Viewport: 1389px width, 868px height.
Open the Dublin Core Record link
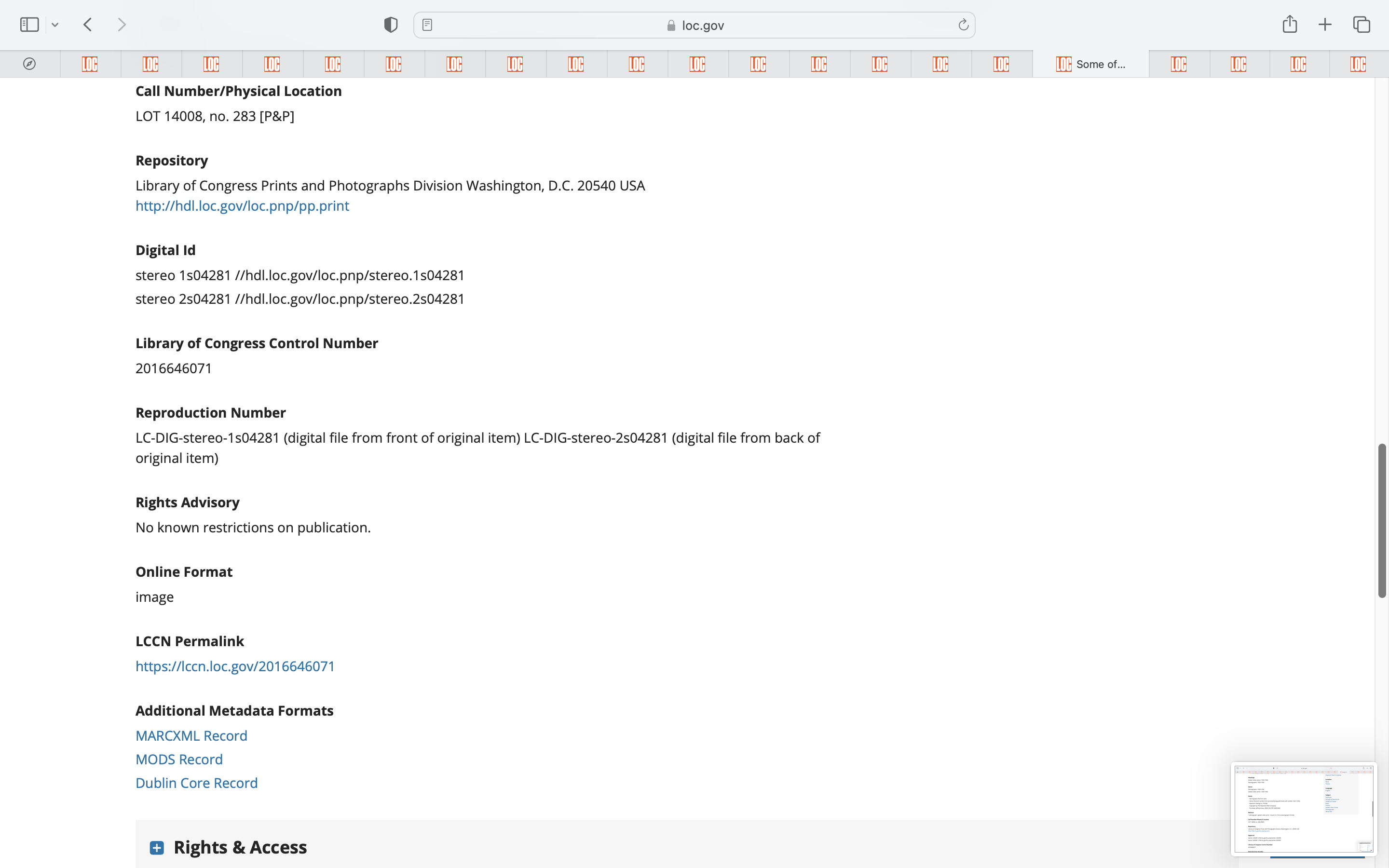point(196,783)
